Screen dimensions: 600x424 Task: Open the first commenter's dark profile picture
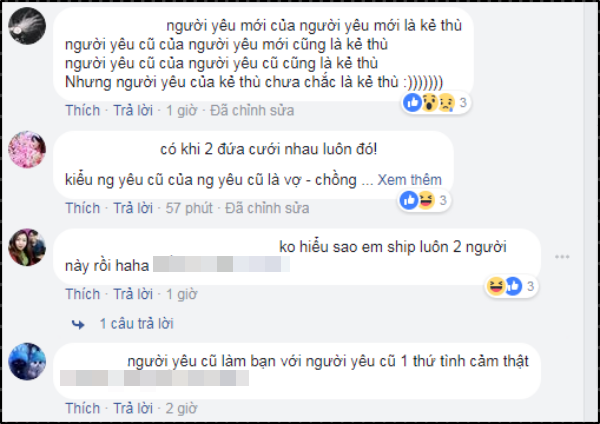click(x=27, y=26)
